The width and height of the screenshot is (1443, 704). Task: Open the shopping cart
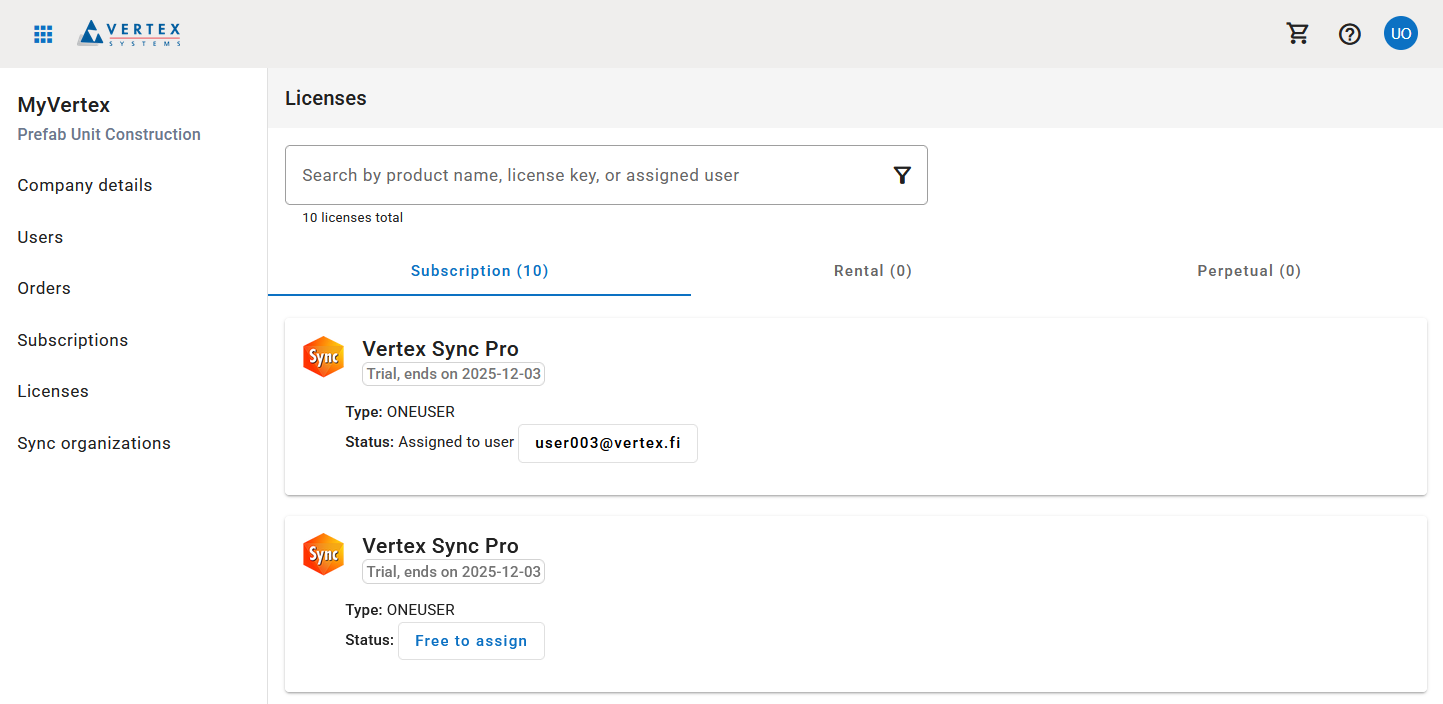click(x=1298, y=34)
